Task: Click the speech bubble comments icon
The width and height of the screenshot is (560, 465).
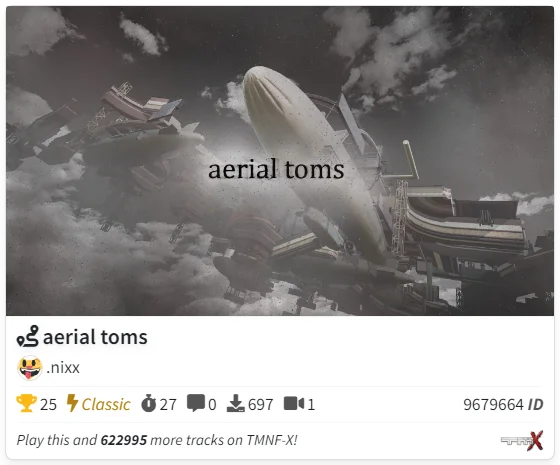Action: (196, 404)
